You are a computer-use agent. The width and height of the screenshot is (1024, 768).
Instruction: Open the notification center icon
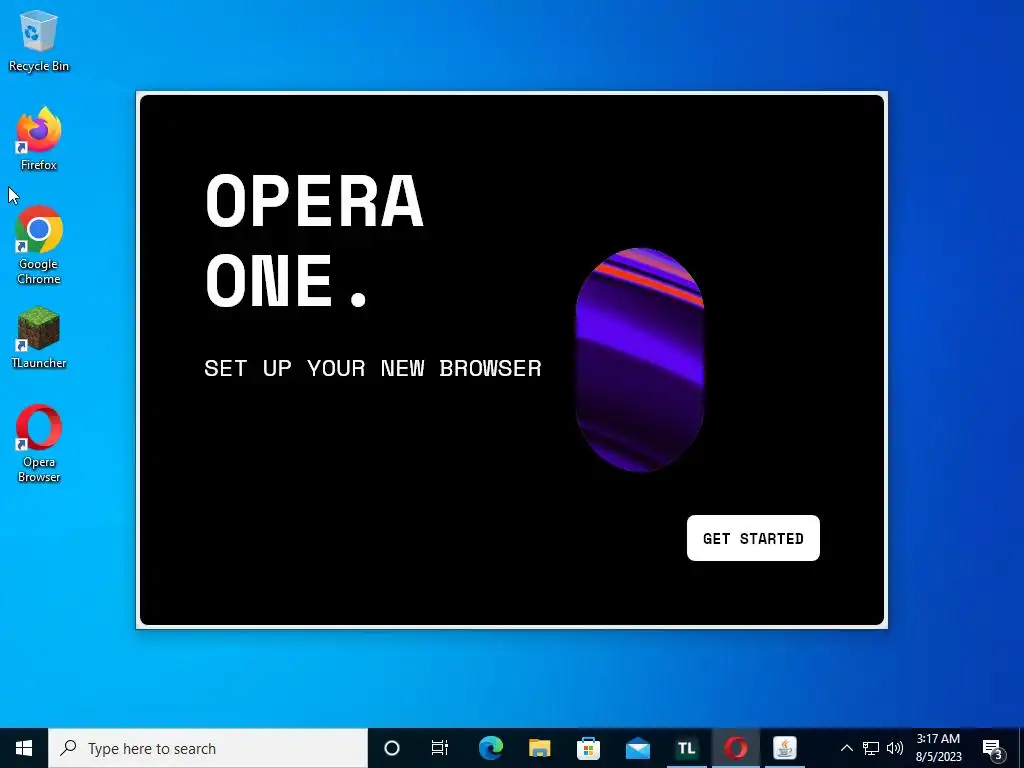(993, 749)
